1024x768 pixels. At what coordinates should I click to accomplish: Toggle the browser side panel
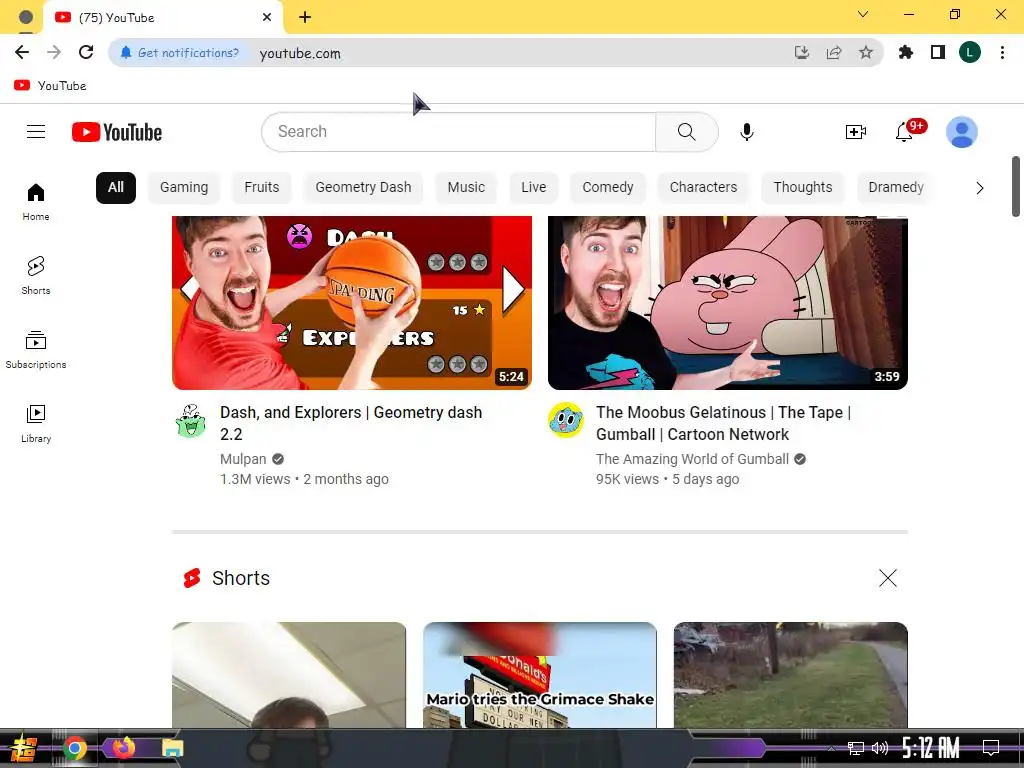click(x=938, y=52)
